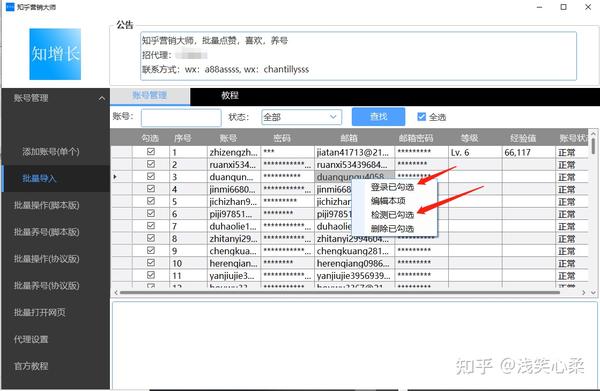Select account cell ruanxi534... in row 2
This screenshot has width=600, height=391.
pos(233,165)
